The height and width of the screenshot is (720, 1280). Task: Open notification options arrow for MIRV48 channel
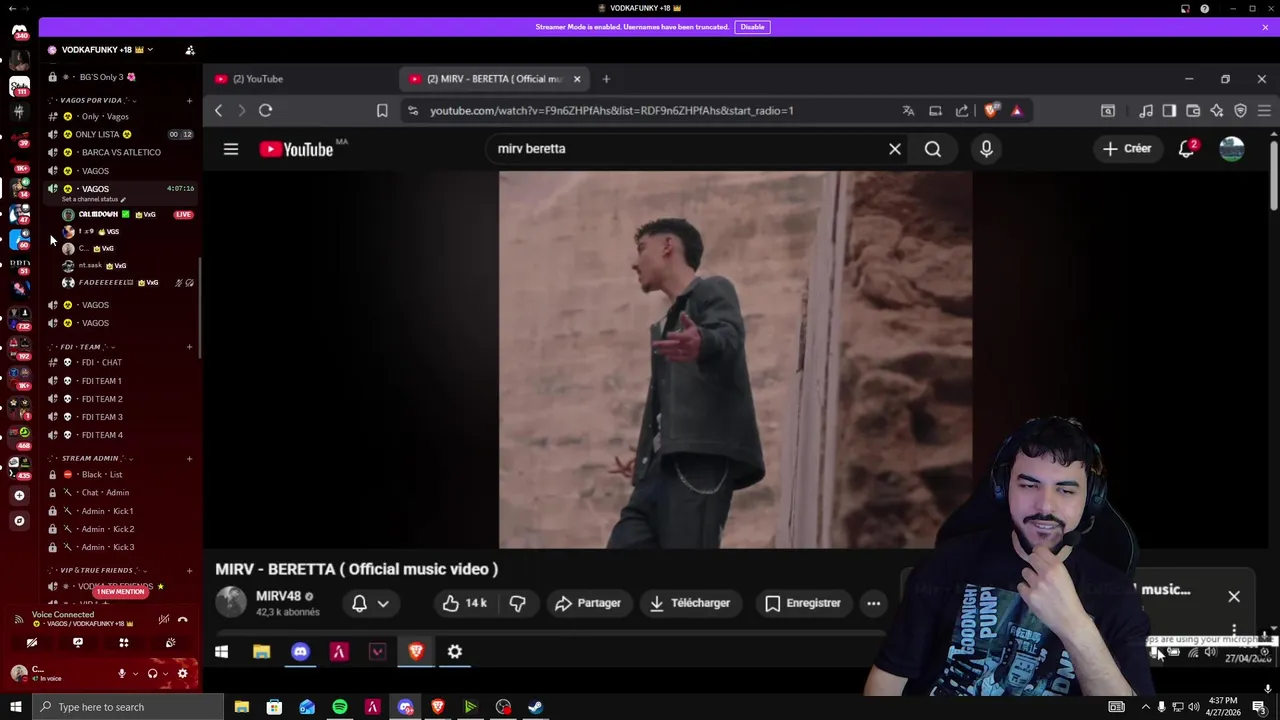pyautogui.click(x=383, y=603)
